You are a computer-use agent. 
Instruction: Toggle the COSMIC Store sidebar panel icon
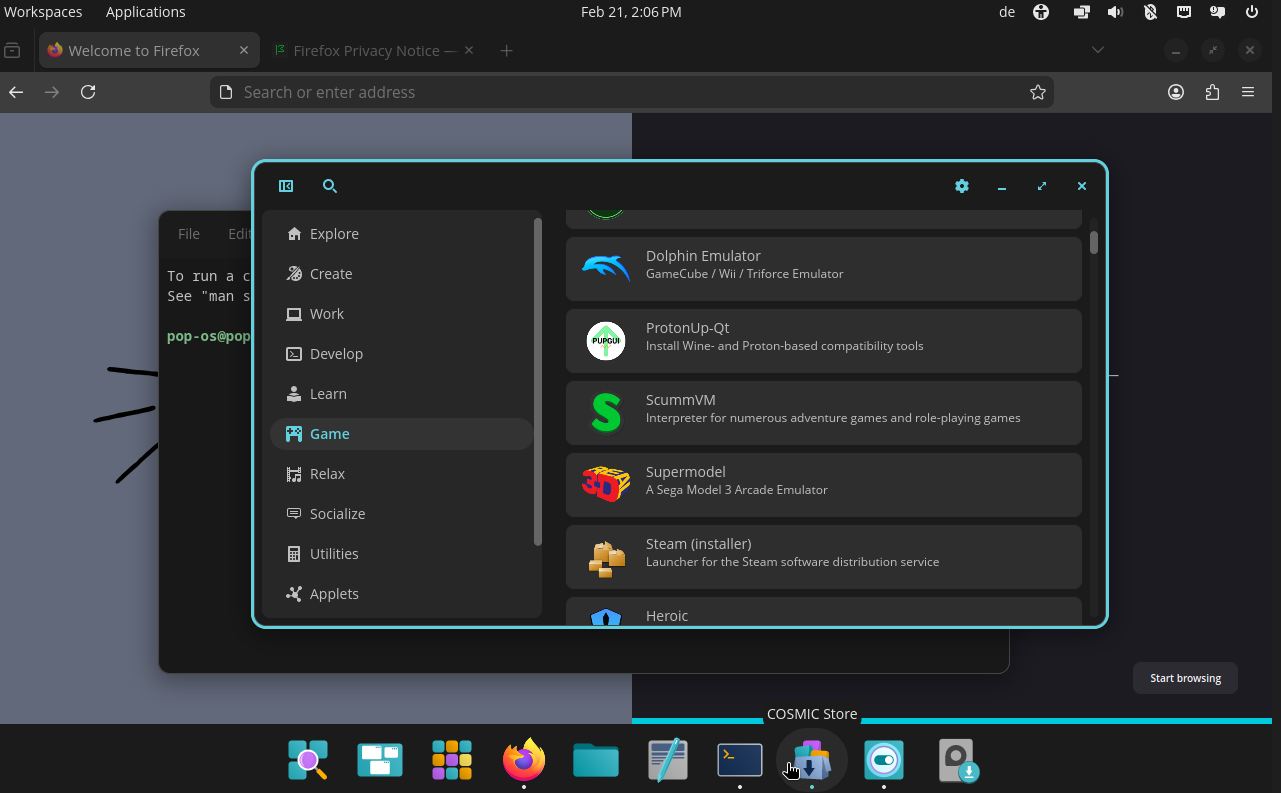(286, 186)
